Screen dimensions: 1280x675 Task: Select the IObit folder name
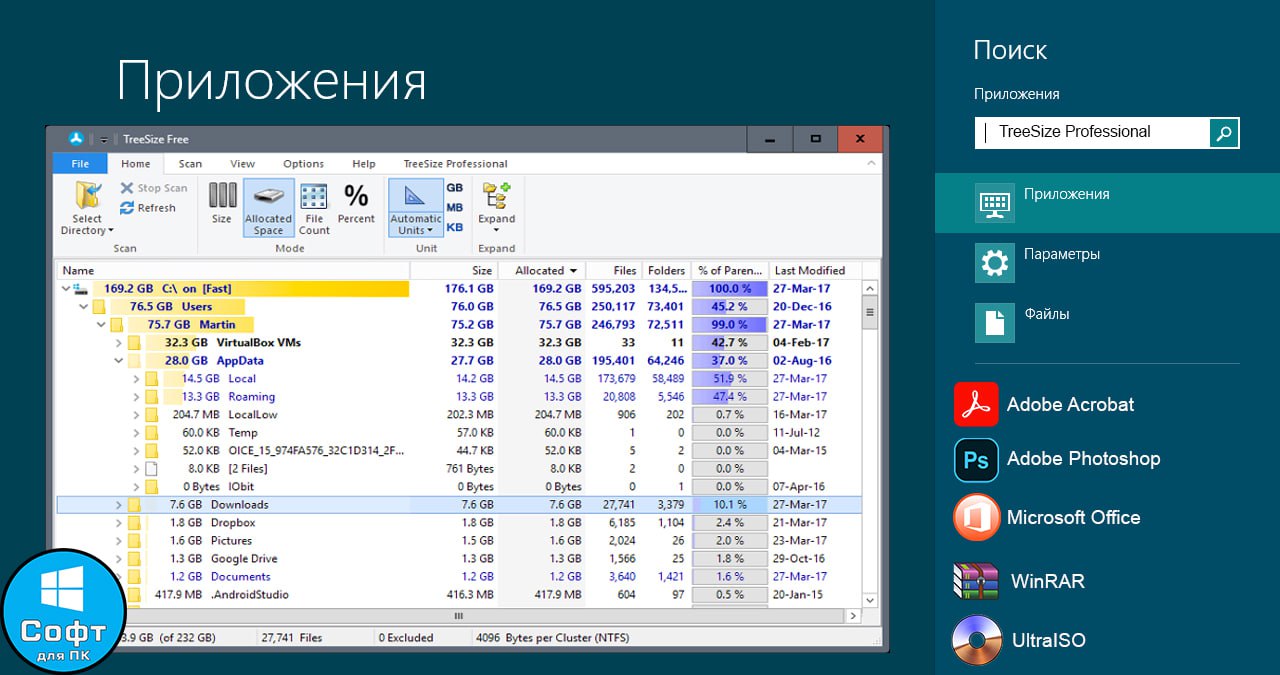243,487
